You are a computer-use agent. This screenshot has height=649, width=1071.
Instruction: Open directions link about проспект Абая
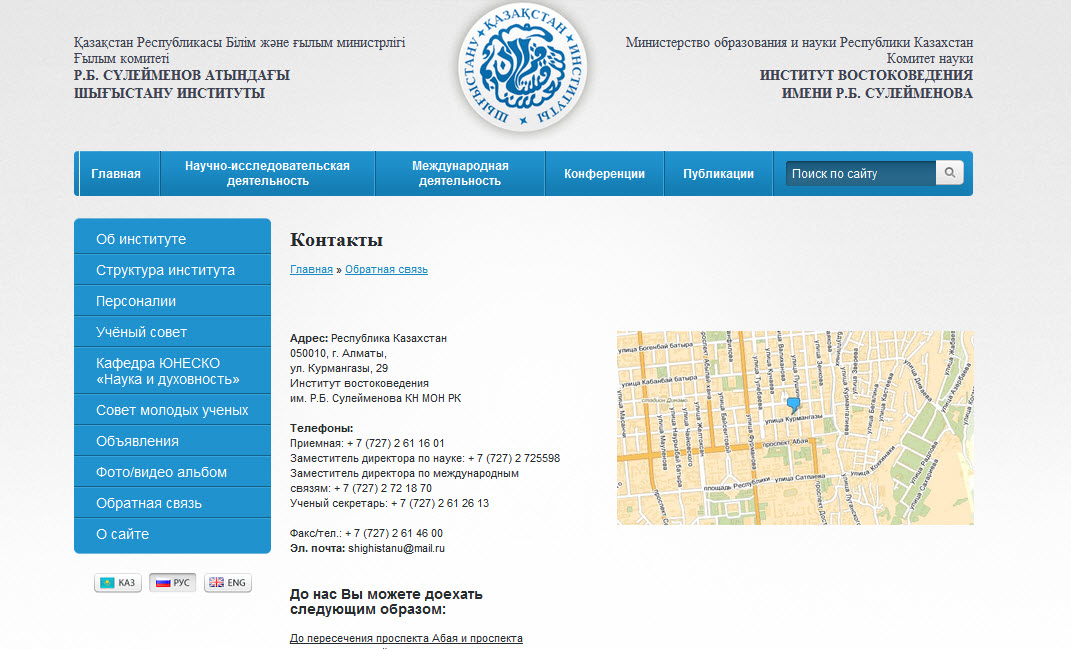pyautogui.click(x=406, y=638)
